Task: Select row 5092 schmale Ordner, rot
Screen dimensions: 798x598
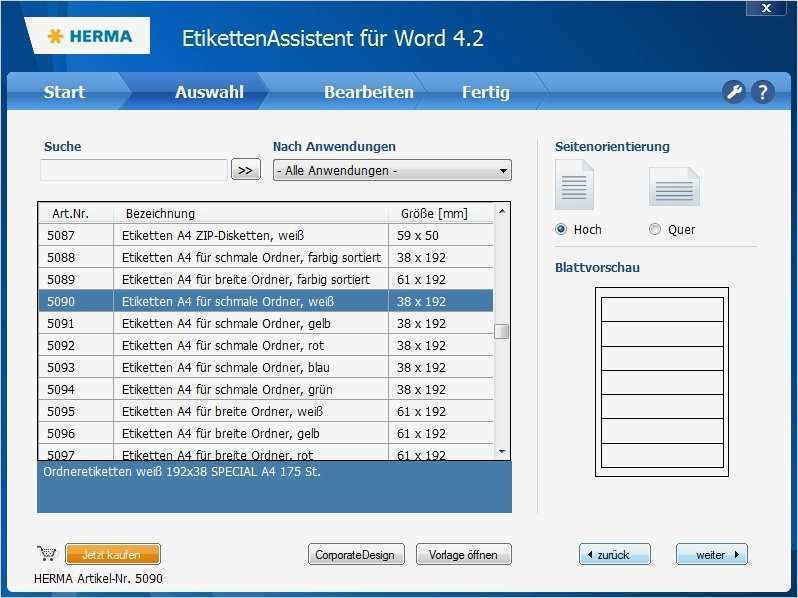Action: click(266, 345)
